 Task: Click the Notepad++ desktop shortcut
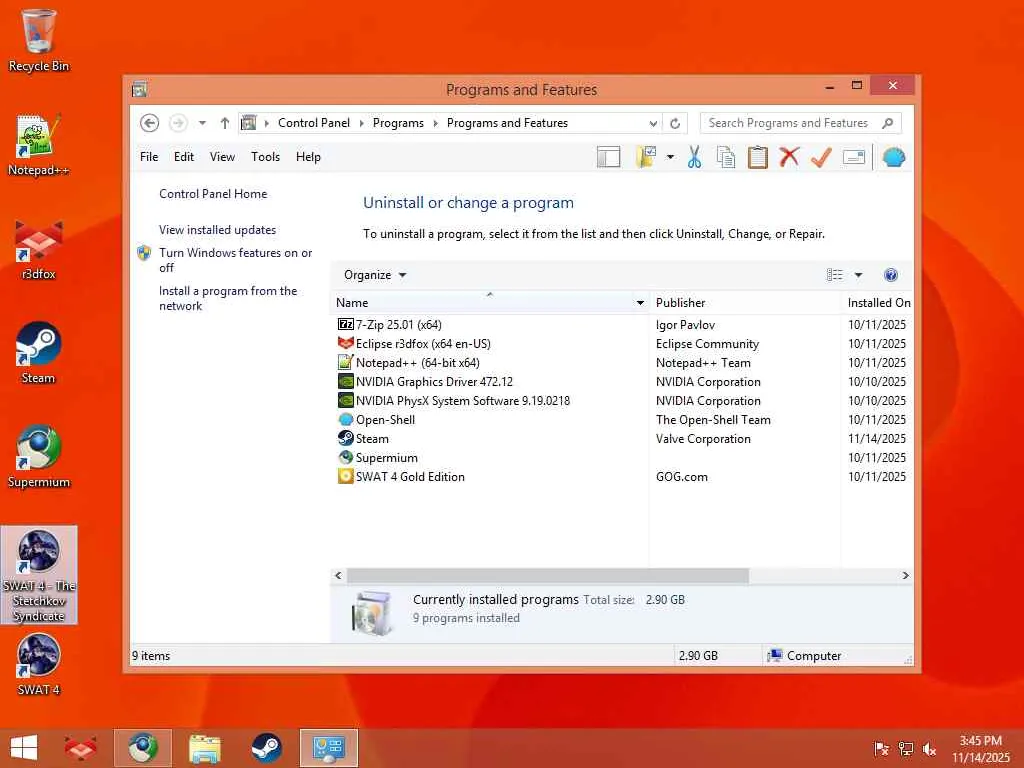coord(39,145)
